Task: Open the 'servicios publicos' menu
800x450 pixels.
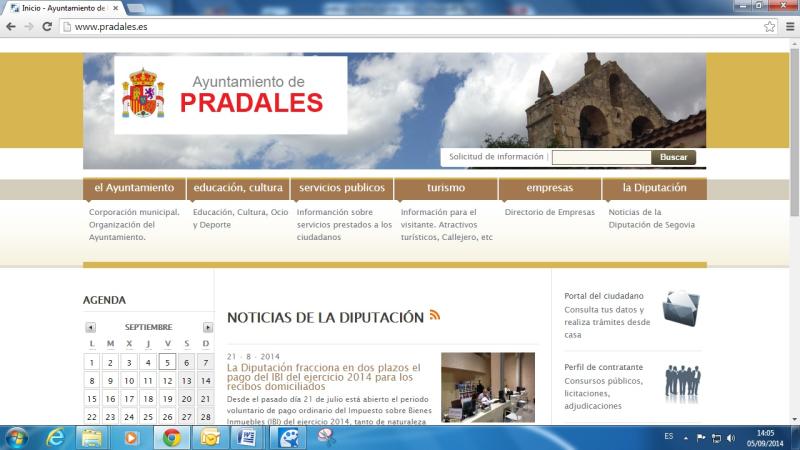Action: [341, 188]
